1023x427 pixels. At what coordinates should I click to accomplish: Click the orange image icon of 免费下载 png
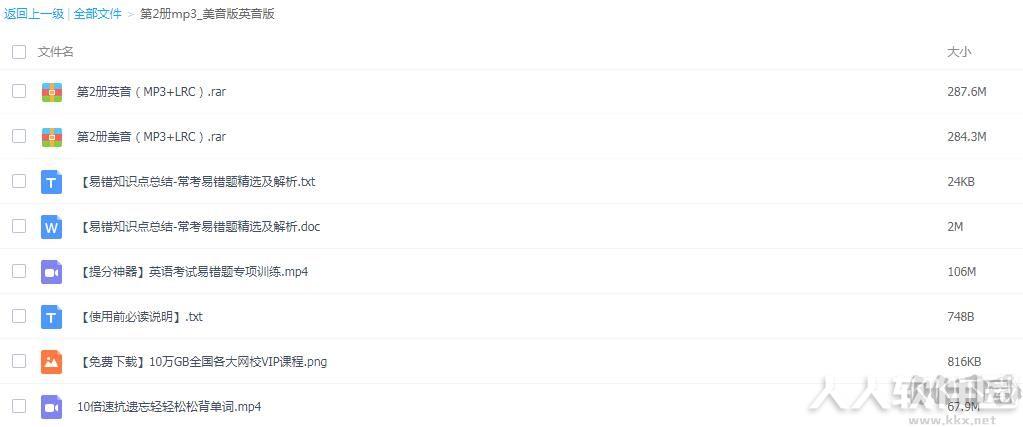(x=52, y=362)
